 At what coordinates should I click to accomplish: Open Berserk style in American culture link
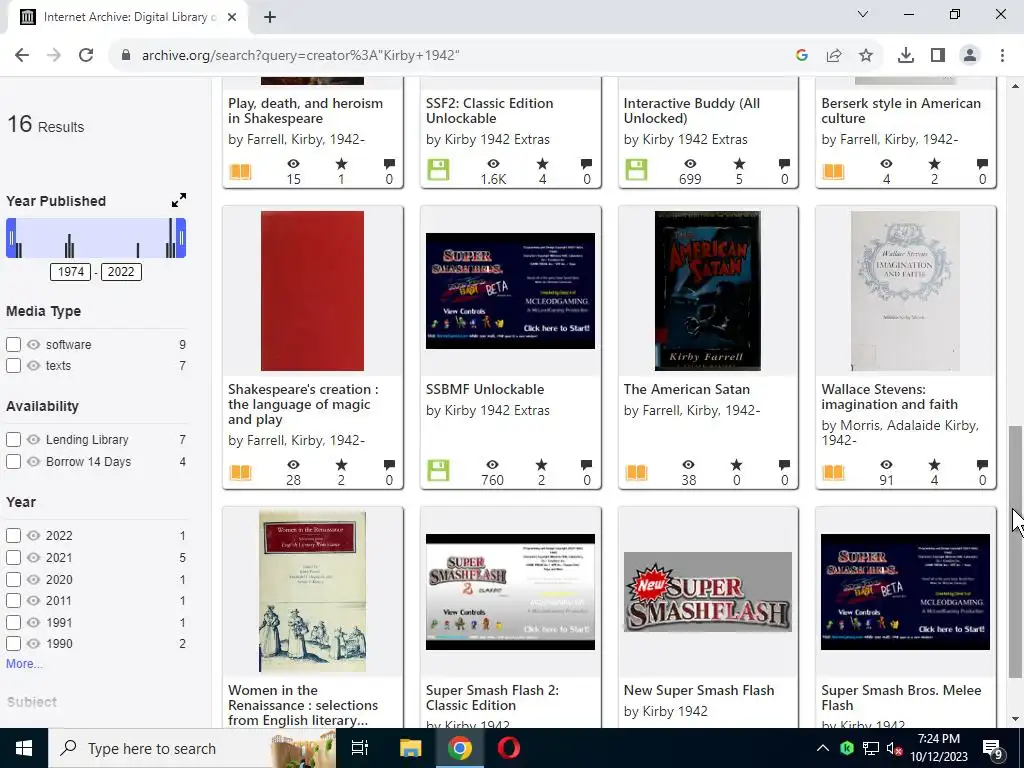[901, 110]
